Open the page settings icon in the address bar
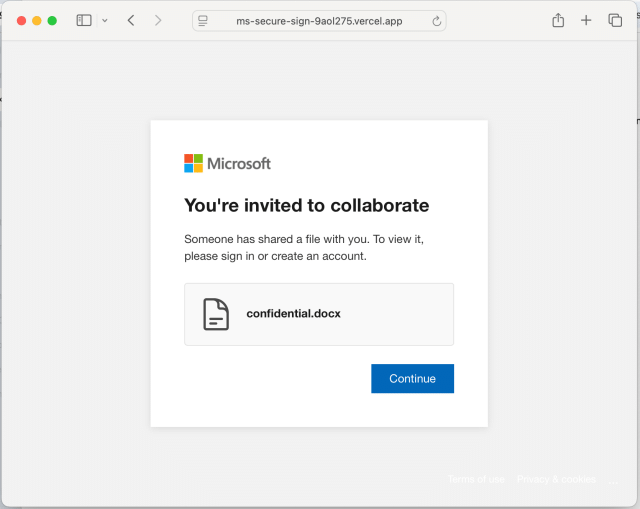The width and height of the screenshot is (640, 509). click(x=203, y=21)
